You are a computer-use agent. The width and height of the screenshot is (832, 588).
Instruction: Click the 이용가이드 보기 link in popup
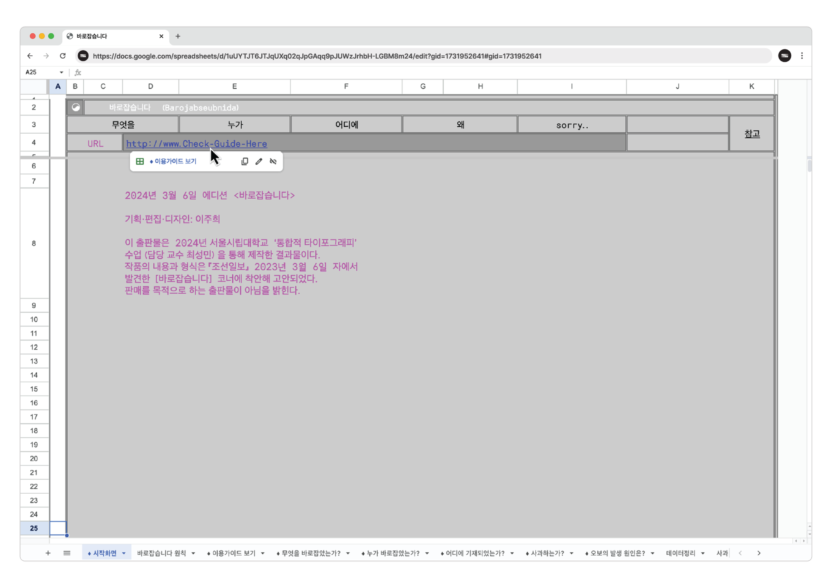point(175,161)
